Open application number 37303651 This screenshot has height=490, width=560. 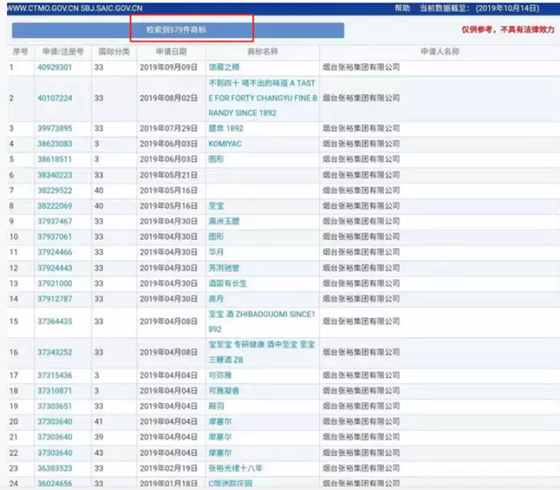pos(55,406)
